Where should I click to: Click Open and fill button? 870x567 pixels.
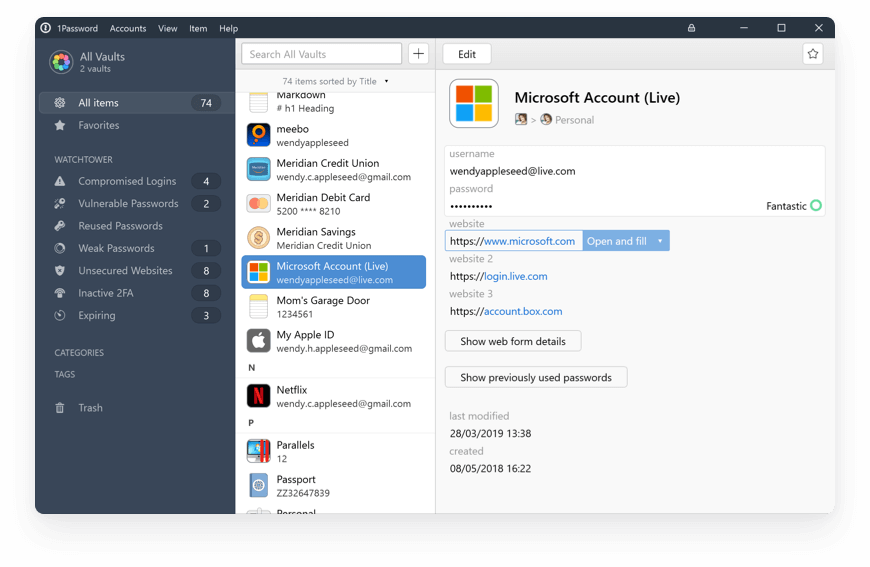click(x=616, y=241)
